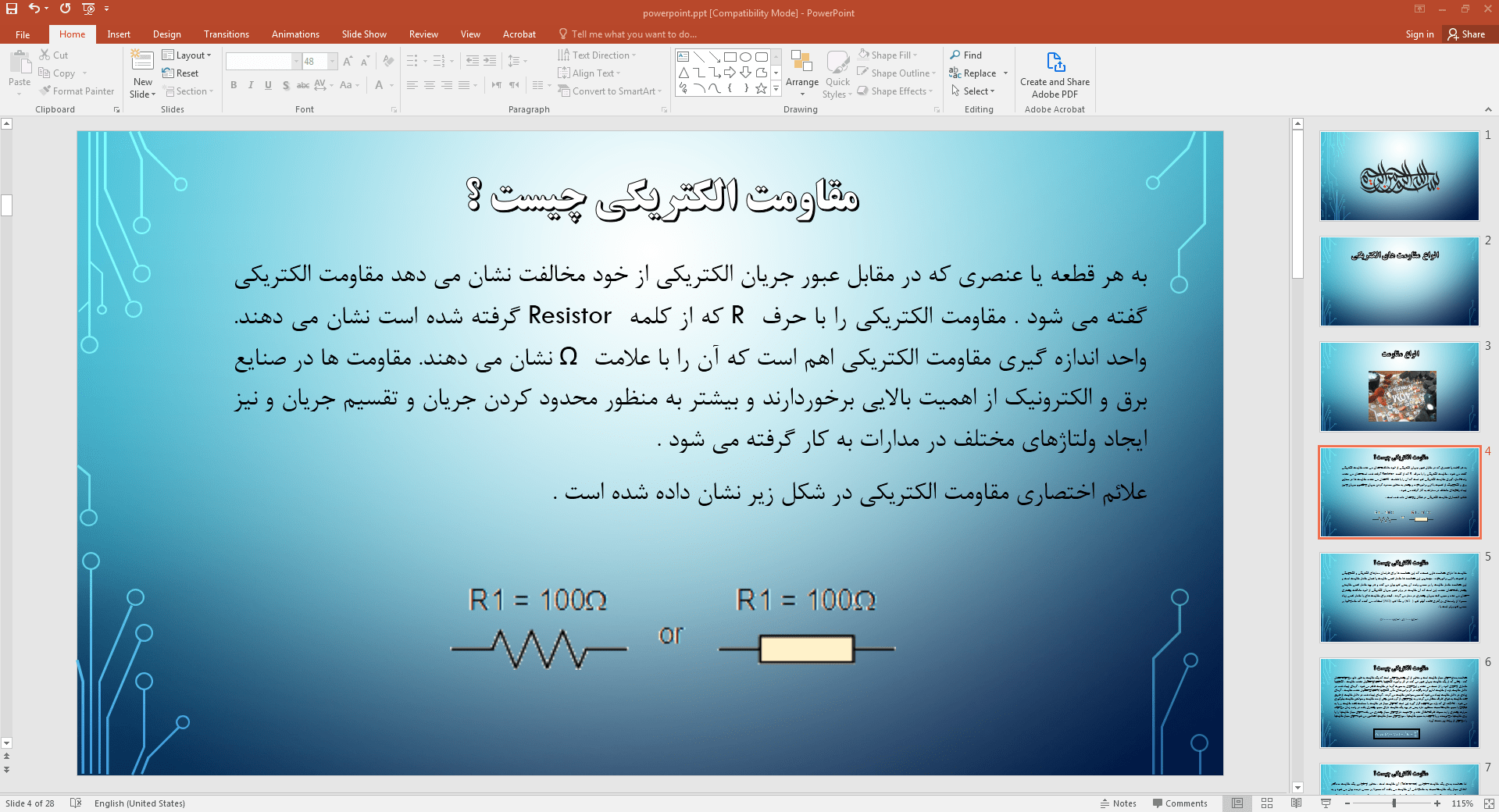Image resolution: width=1499 pixels, height=812 pixels.
Task: Click the Sign in link
Action: [x=1419, y=34]
